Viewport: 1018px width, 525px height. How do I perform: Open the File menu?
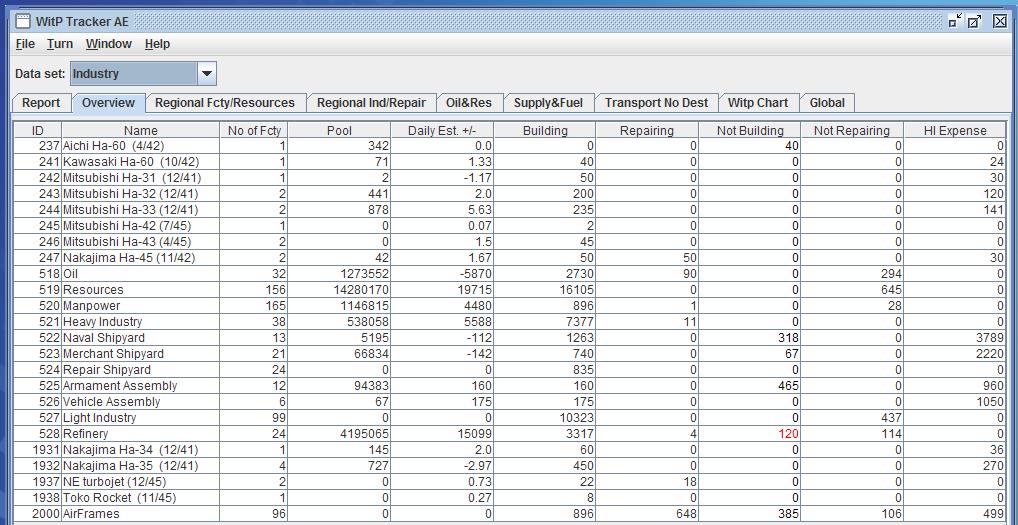[25, 43]
